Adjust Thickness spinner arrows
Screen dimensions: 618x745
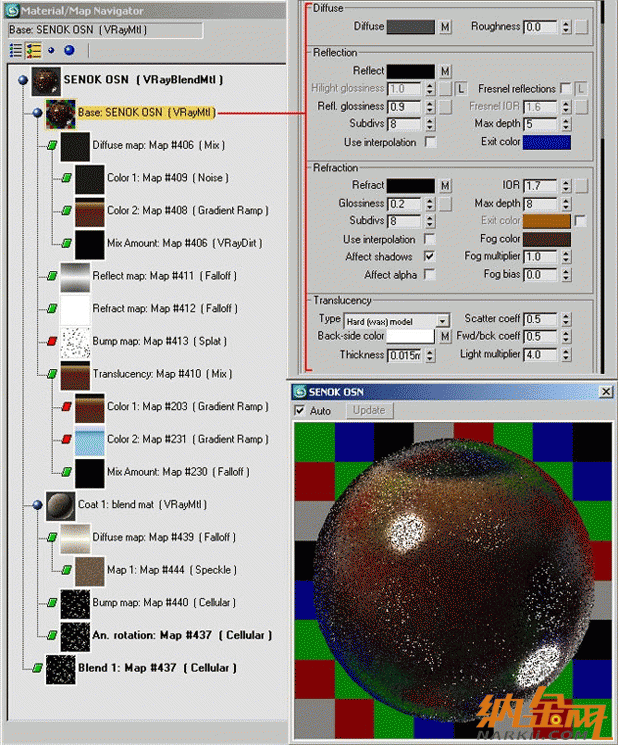pos(430,355)
